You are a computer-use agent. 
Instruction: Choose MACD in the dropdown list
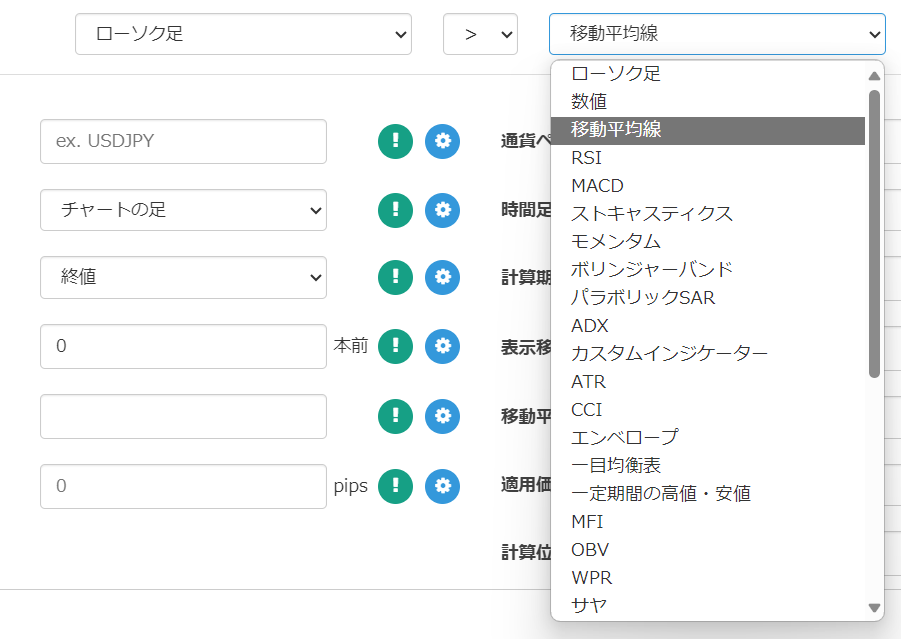coord(597,186)
